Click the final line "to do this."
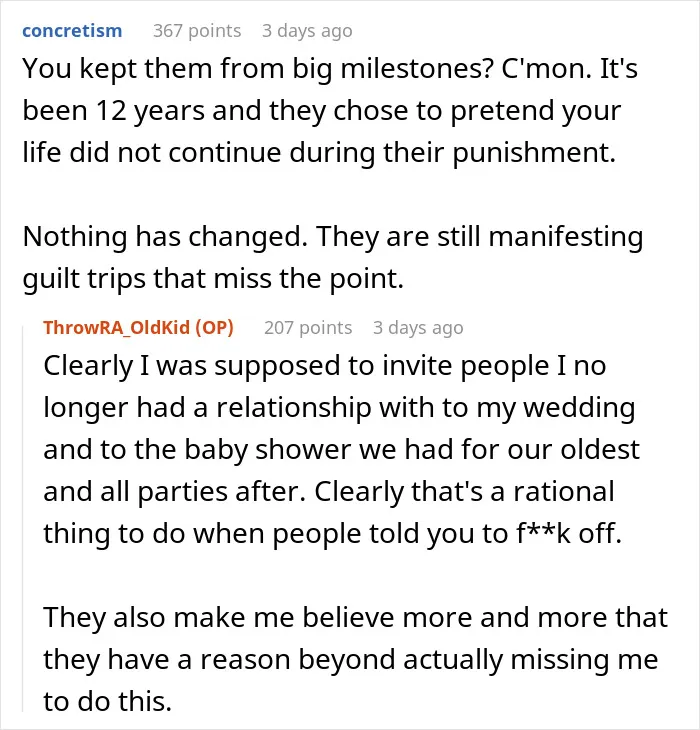 pos(108,702)
